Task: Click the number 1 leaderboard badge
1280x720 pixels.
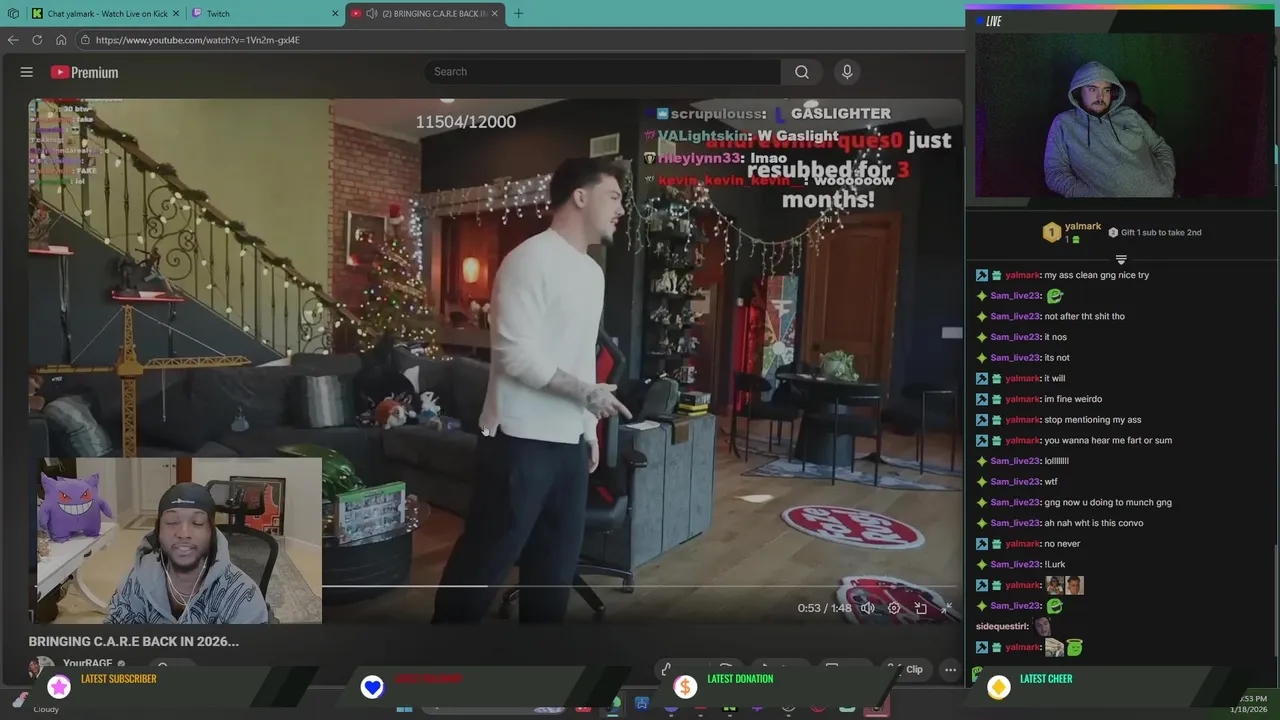Action: pos(1051,233)
